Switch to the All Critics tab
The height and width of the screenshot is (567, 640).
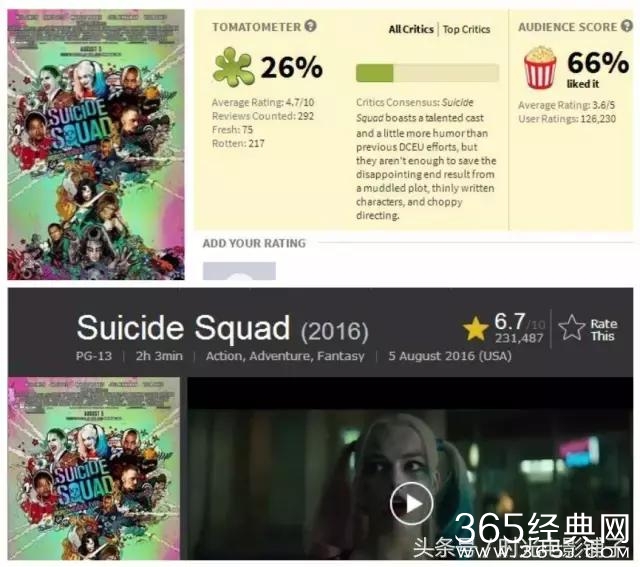click(411, 29)
